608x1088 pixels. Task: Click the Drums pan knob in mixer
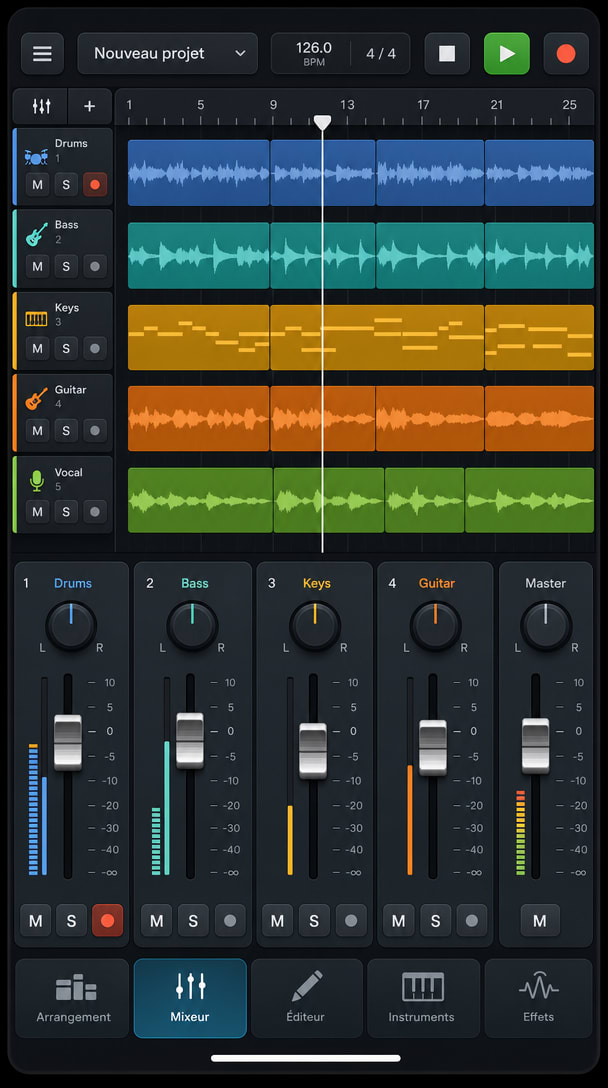pos(71,626)
